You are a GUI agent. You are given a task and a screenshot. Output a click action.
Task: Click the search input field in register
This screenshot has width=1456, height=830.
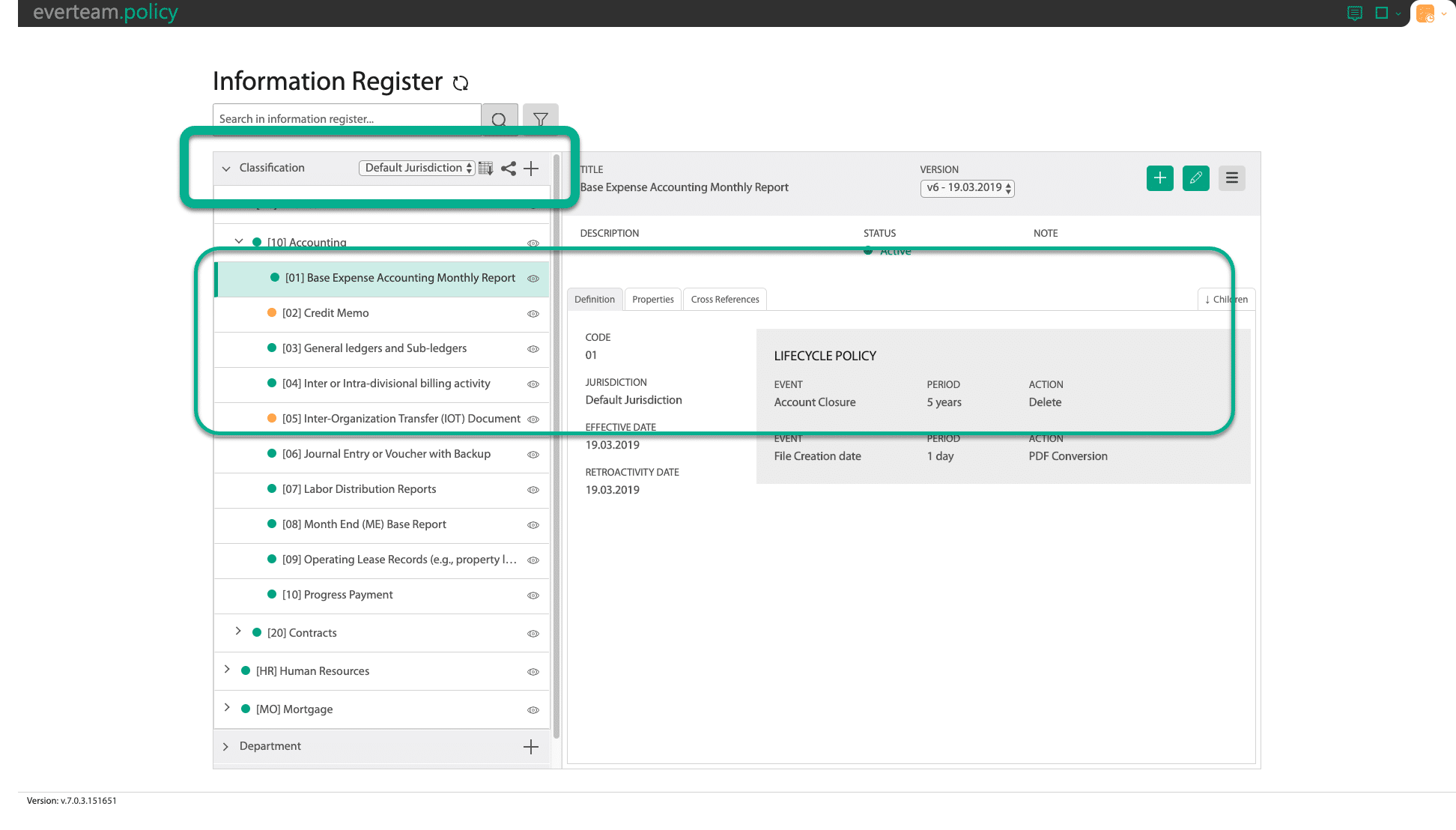pos(348,120)
